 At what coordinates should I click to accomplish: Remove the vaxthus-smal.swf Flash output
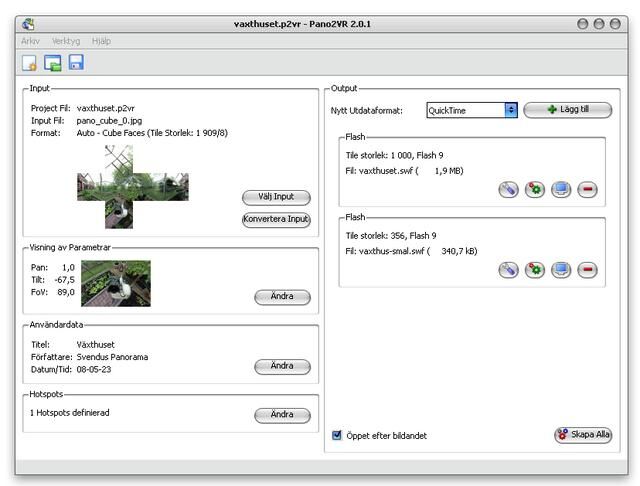[587, 269]
